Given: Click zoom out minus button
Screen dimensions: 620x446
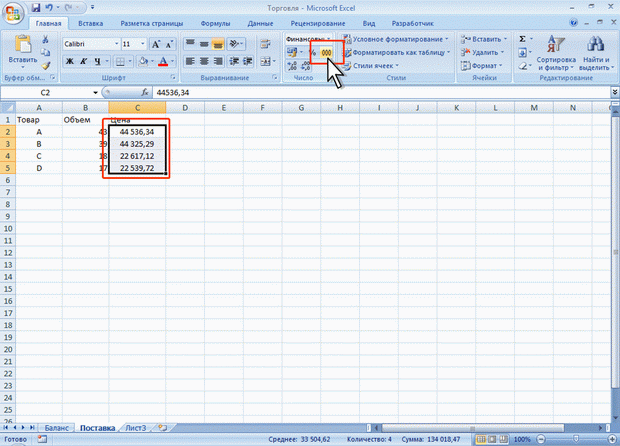Looking at the screenshot, I should (x=541, y=439).
